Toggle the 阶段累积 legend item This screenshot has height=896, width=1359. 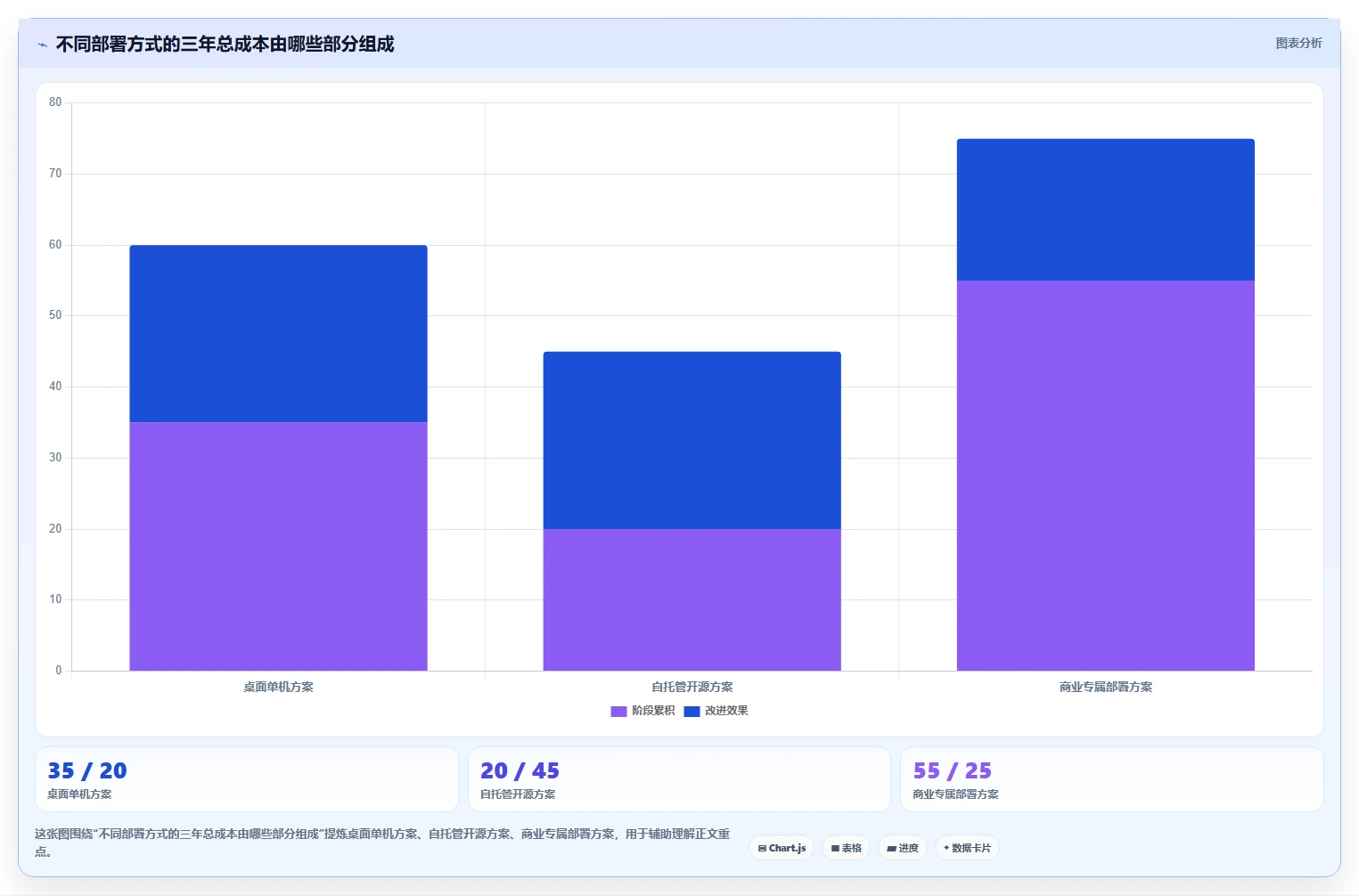(643, 711)
